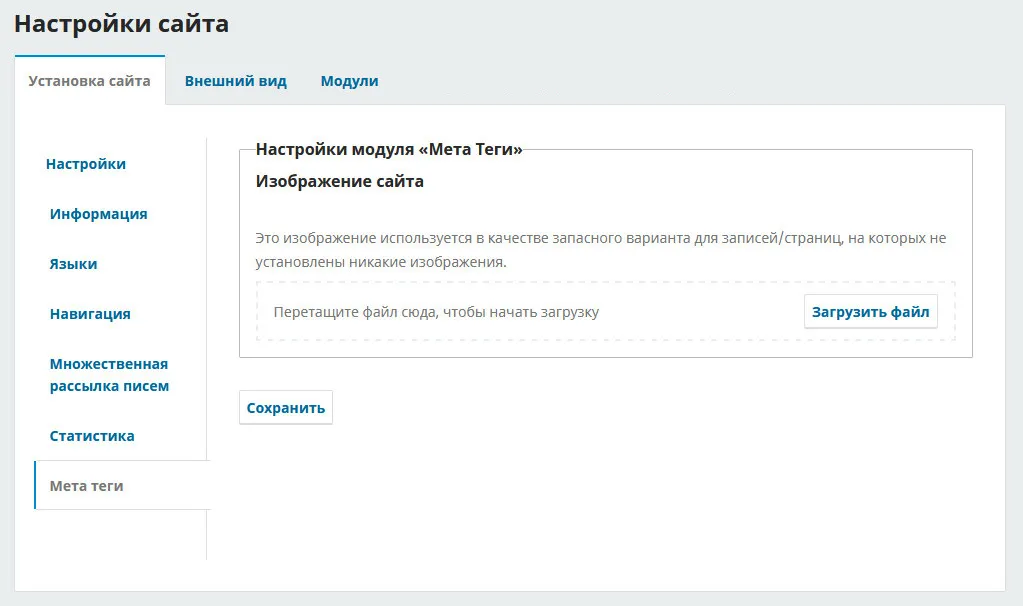
Task: Go to the Модули tab
Action: click(349, 81)
